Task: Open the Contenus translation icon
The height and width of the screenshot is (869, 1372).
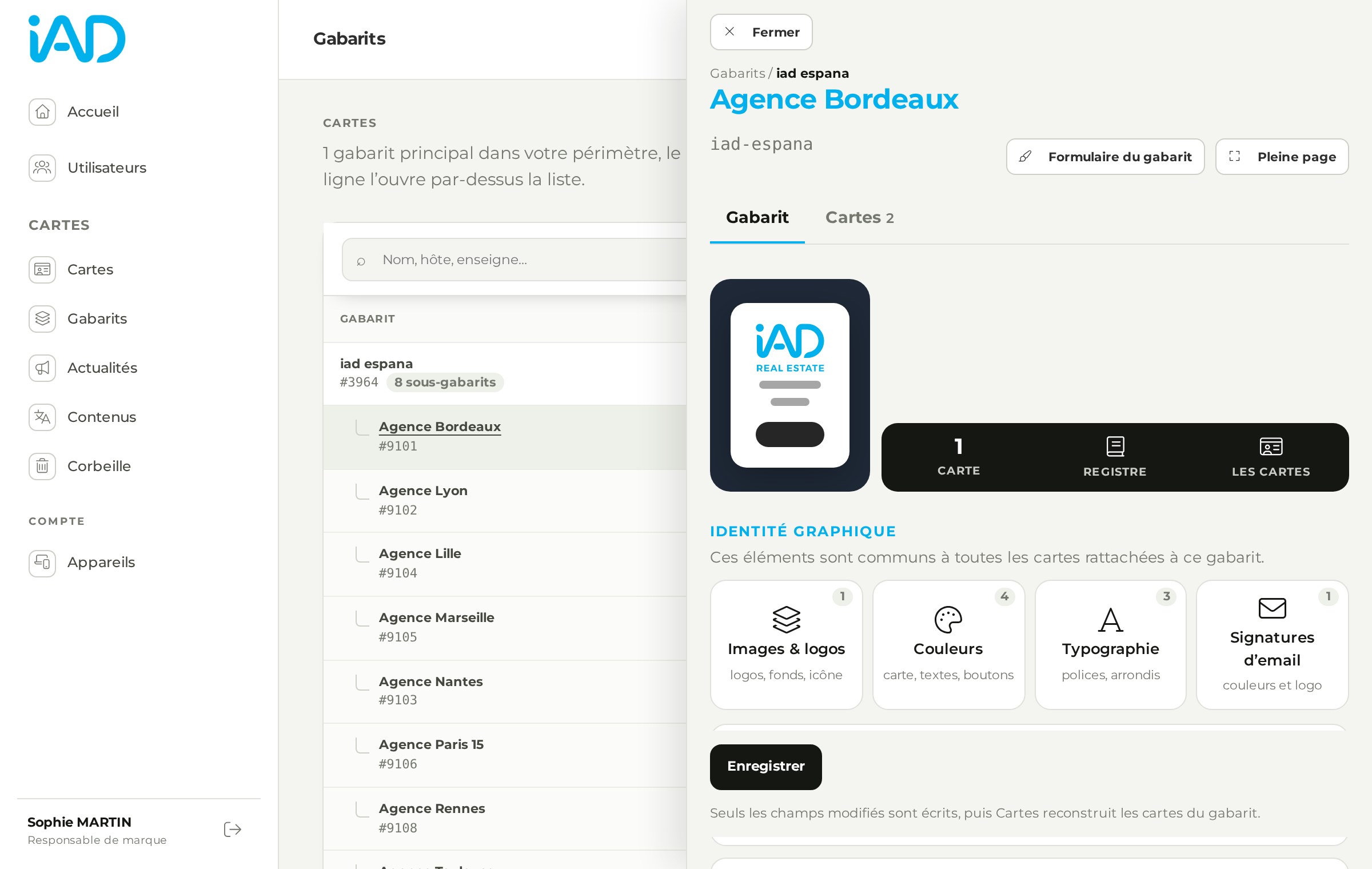Action: coord(42,417)
